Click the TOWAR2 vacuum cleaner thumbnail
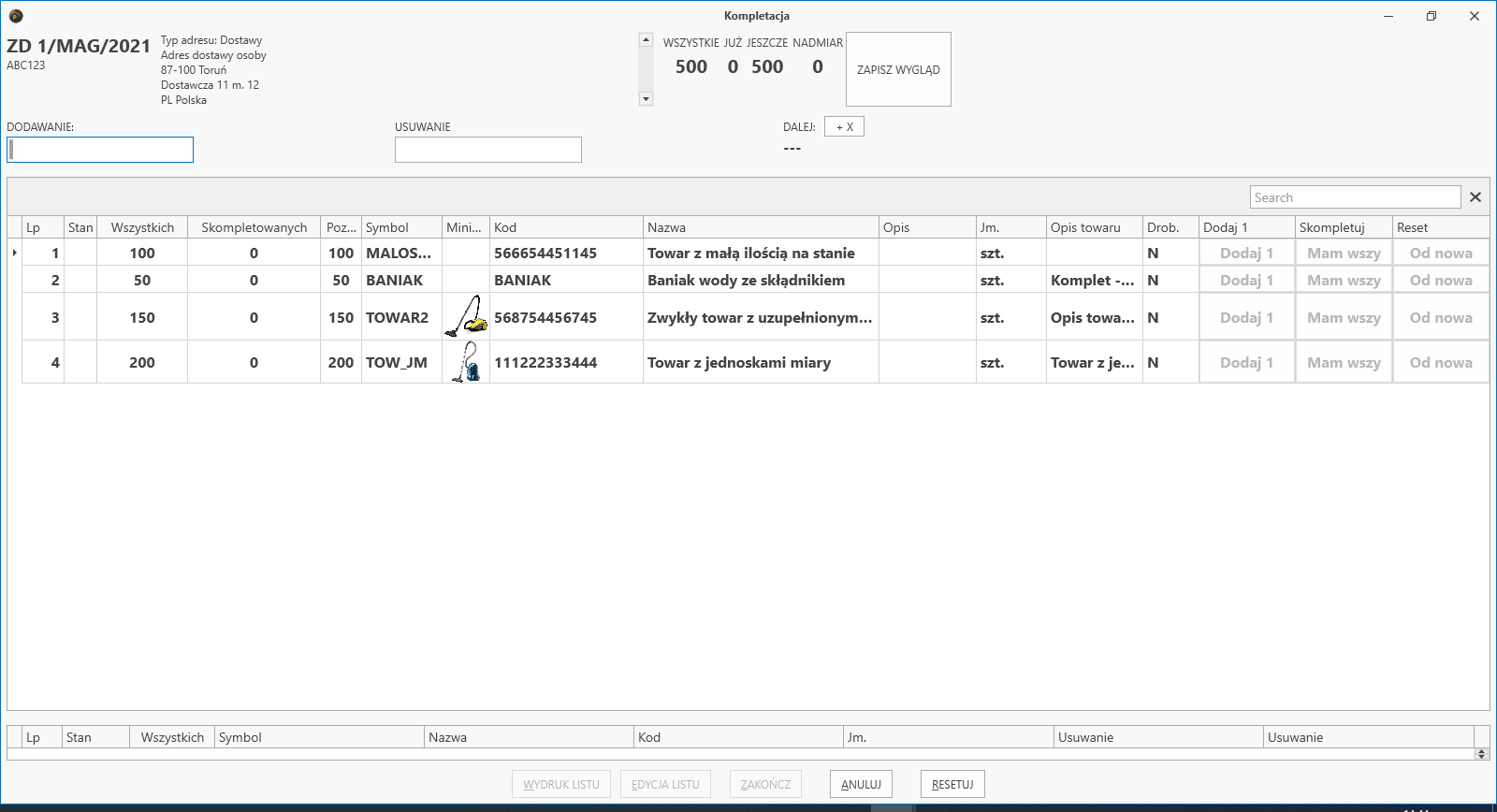Viewport: 1497px width, 812px height. pyautogui.click(x=466, y=316)
